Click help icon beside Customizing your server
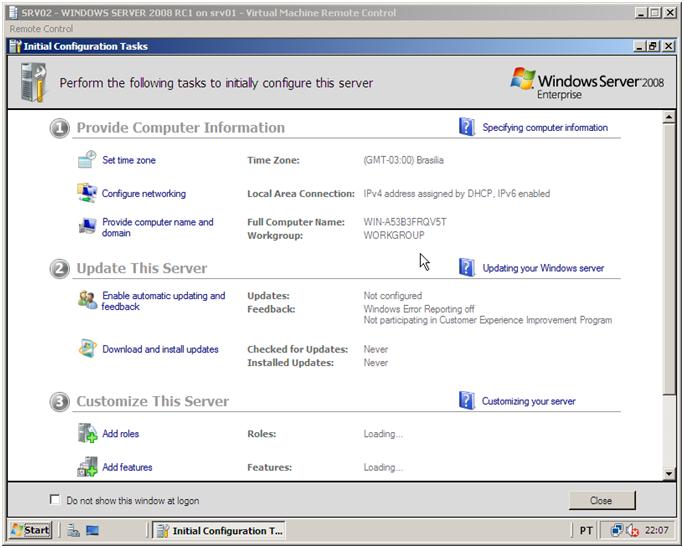The height and width of the screenshot is (548, 684). (466, 401)
